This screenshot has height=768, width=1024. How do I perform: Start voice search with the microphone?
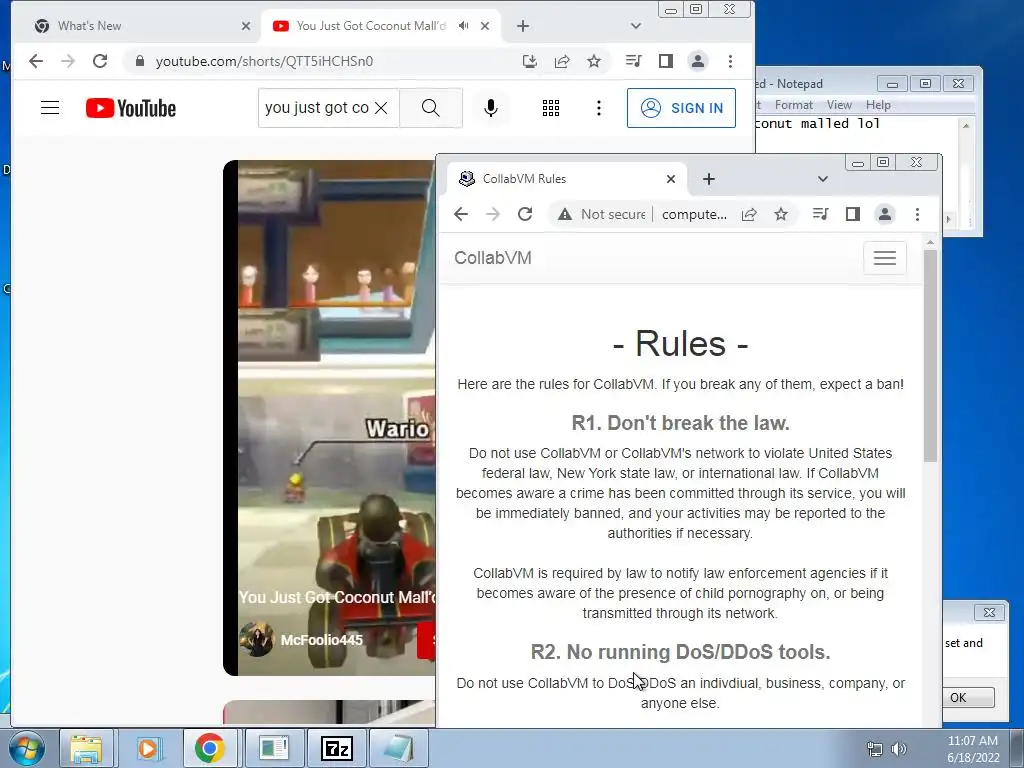[x=490, y=108]
